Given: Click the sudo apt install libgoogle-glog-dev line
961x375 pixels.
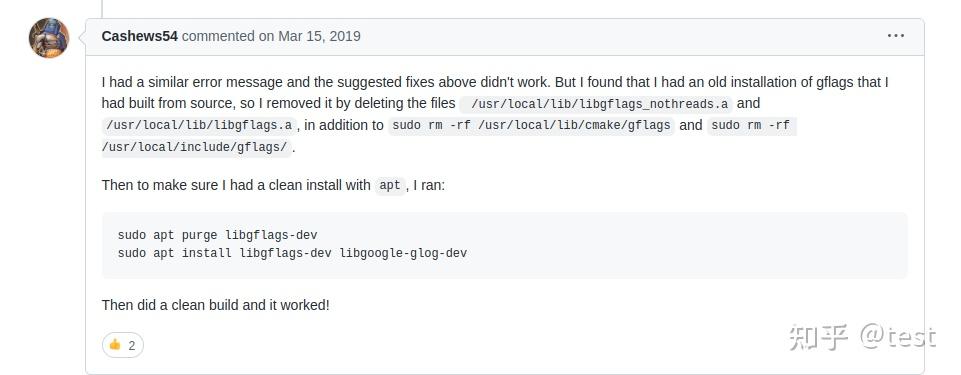Looking at the screenshot, I should pyautogui.click(x=292, y=253).
